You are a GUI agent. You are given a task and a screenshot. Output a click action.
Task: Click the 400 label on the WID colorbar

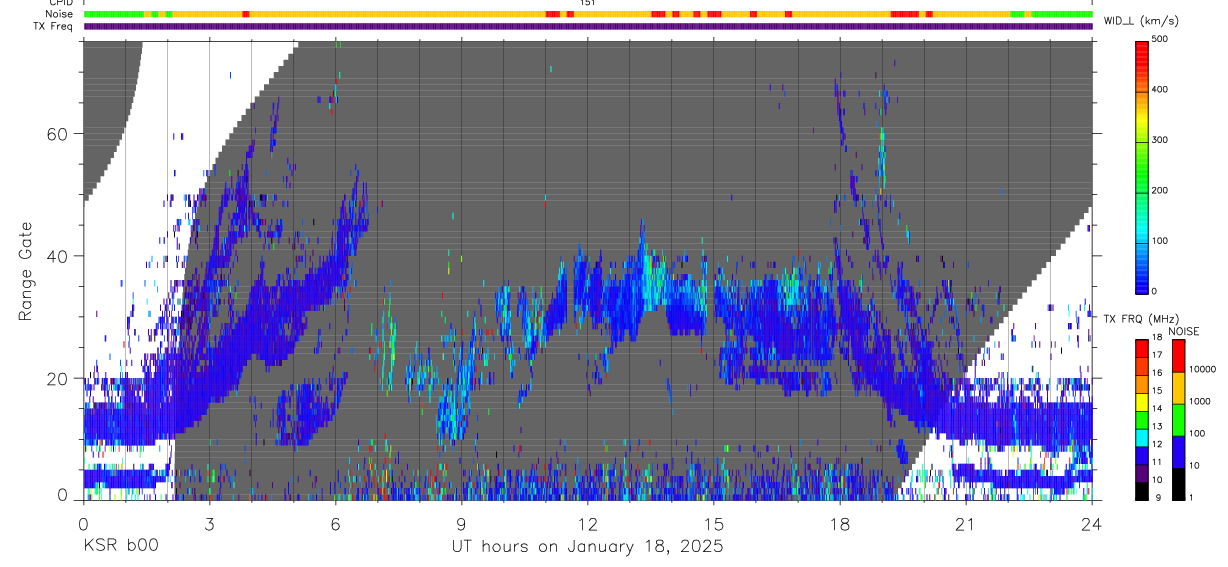1160,90
